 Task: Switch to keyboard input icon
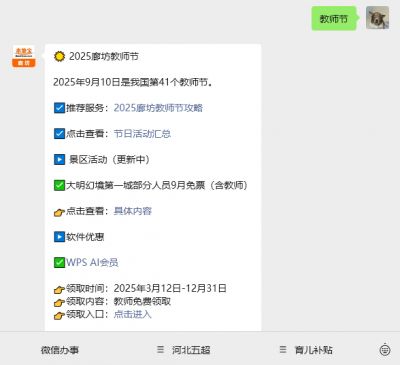coord(385,349)
